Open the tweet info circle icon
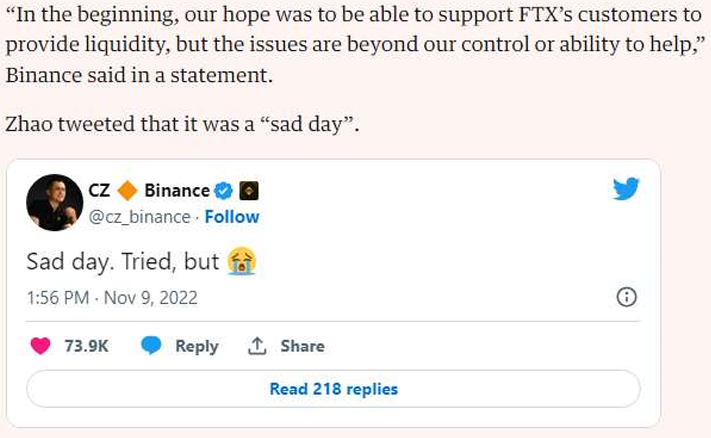711x438 pixels. coord(627,297)
